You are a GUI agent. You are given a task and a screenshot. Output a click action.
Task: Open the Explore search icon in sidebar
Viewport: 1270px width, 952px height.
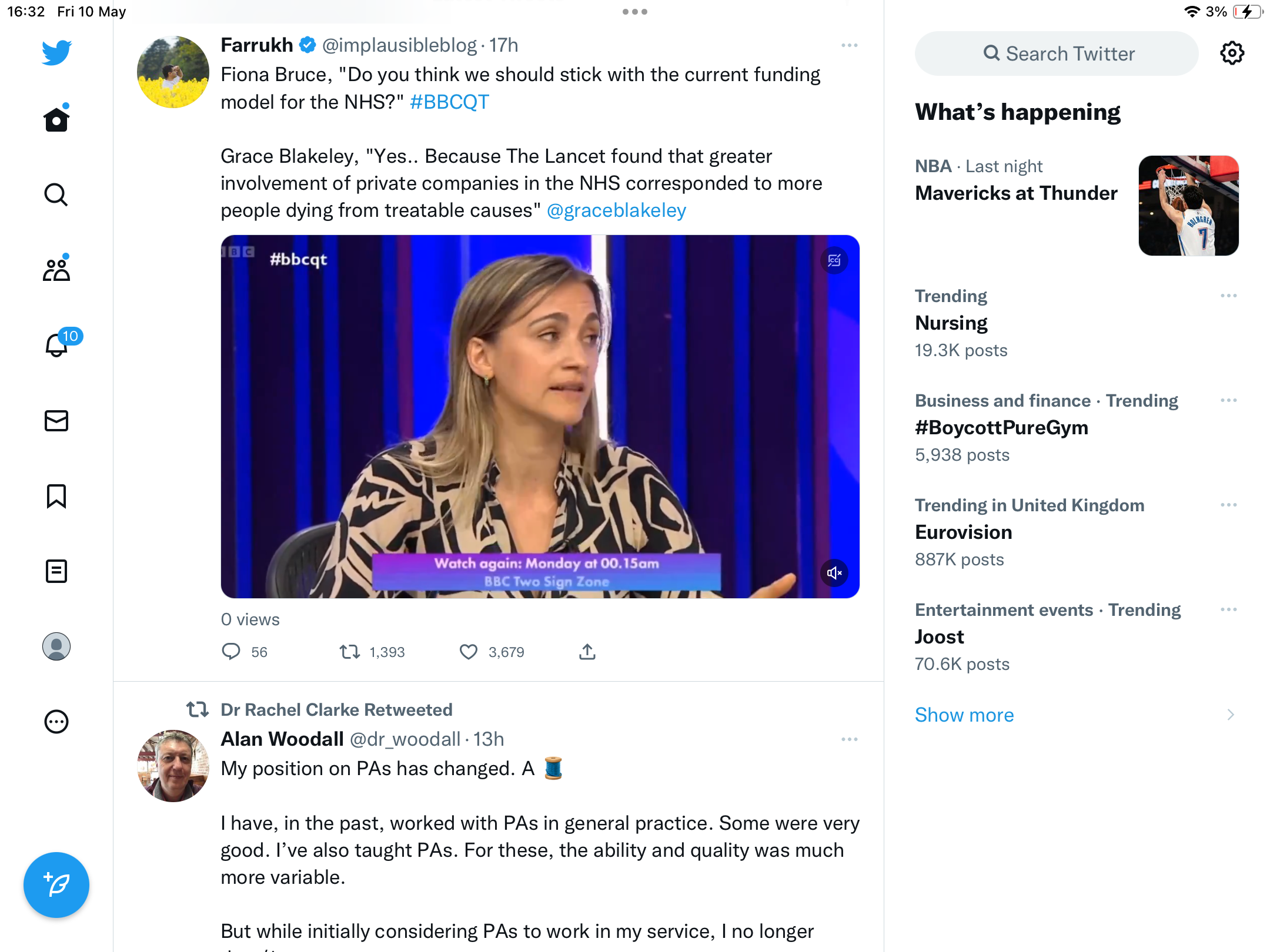tap(56, 195)
